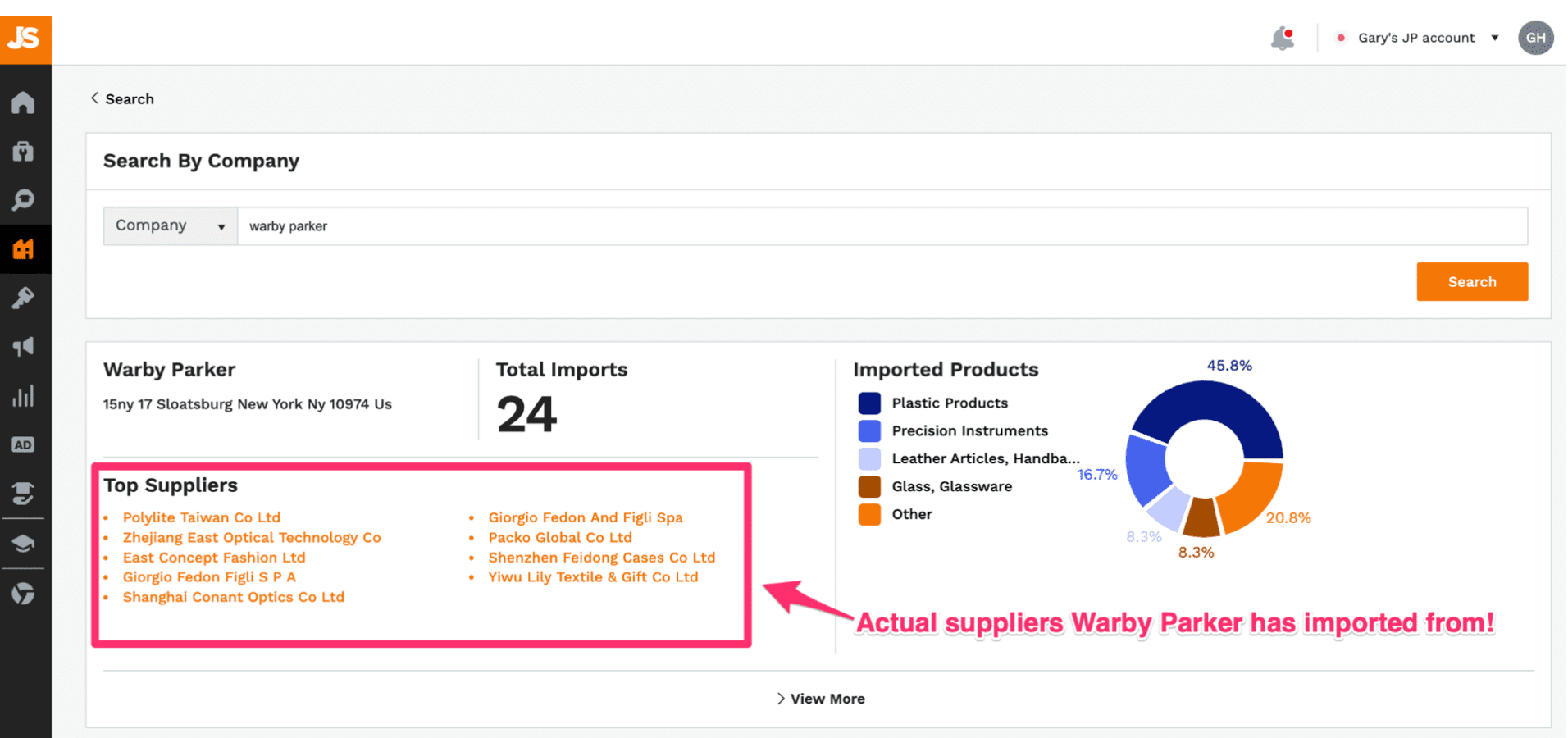The width and height of the screenshot is (1568, 738).
Task: Select the Plastic Products legend swatch
Action: (x=869, y=403)
